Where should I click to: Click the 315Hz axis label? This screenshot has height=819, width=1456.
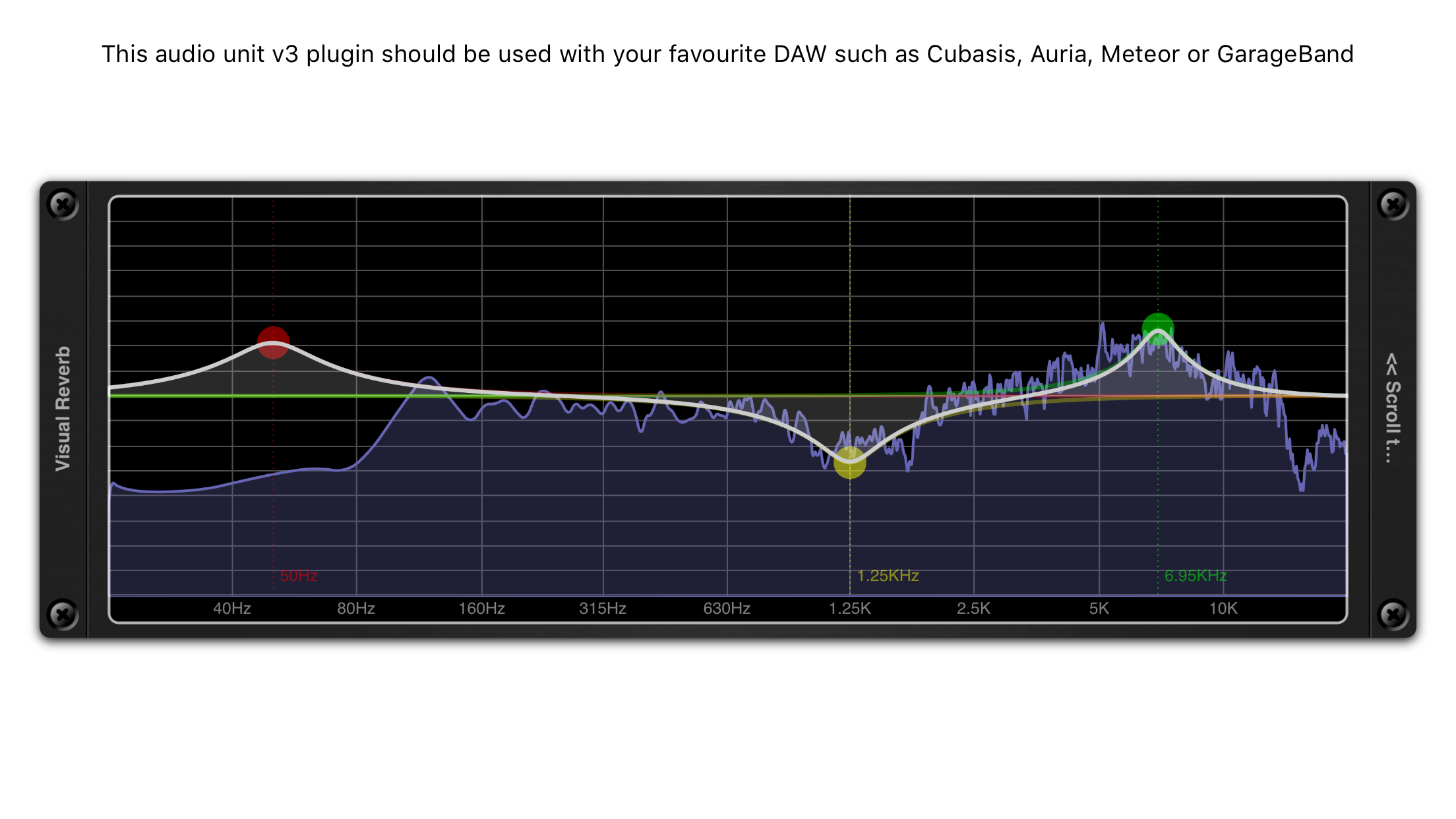click(x=603, y=608)
